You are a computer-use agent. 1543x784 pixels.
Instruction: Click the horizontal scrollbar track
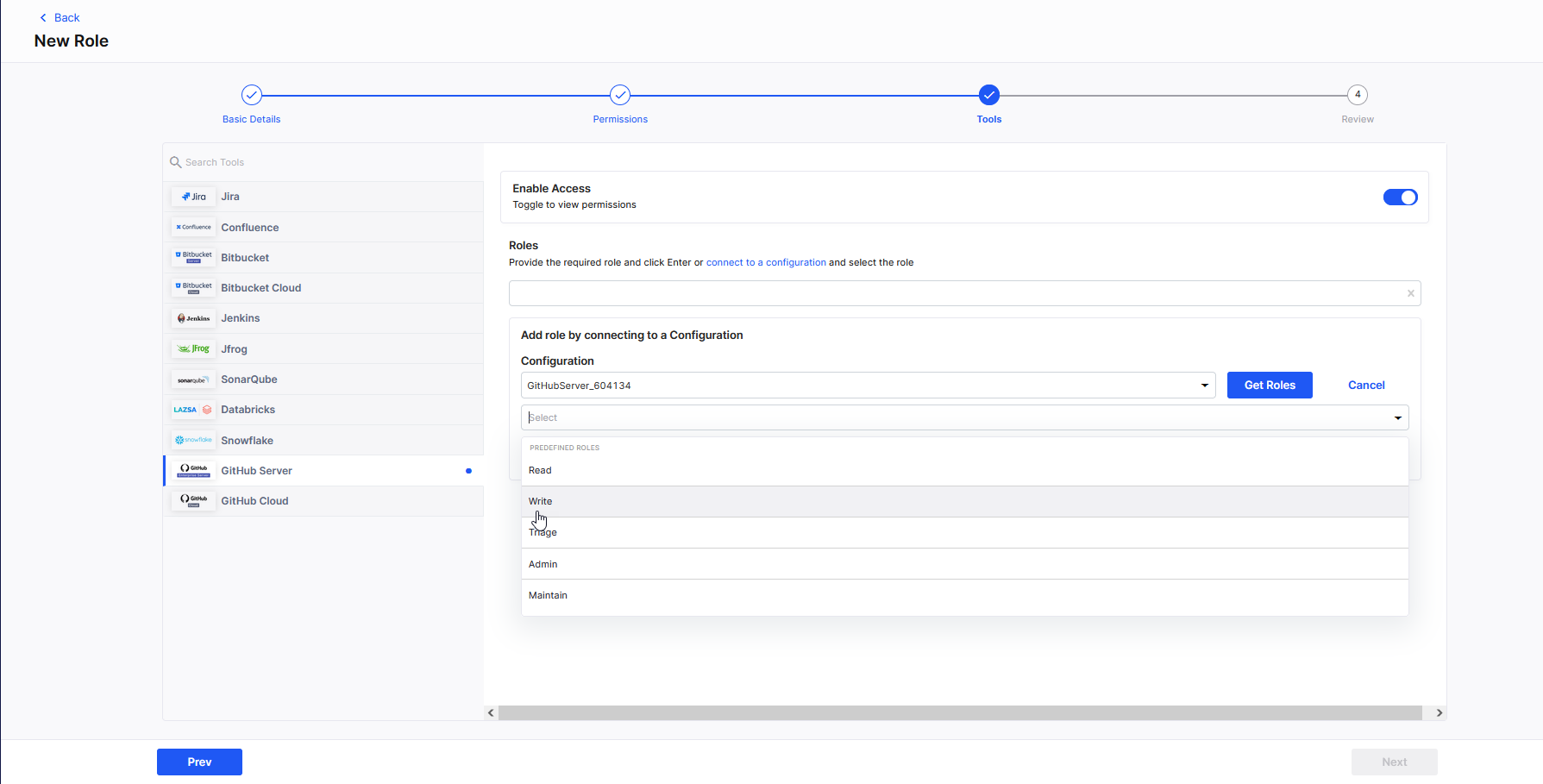click(x=960, y=712)
